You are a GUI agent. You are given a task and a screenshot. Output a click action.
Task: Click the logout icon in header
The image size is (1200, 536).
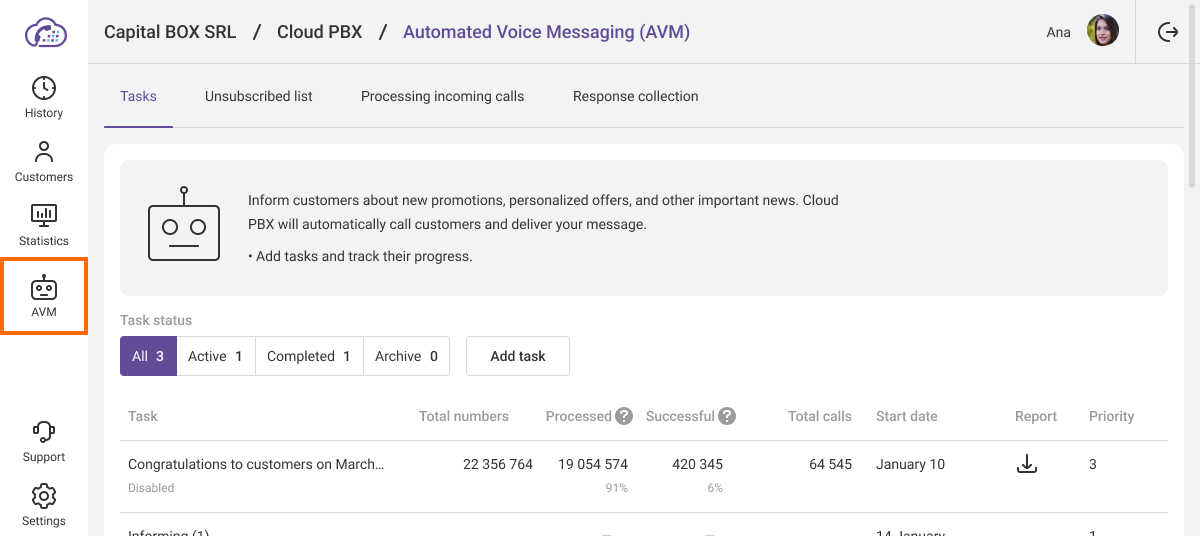tap(1167, 32)
